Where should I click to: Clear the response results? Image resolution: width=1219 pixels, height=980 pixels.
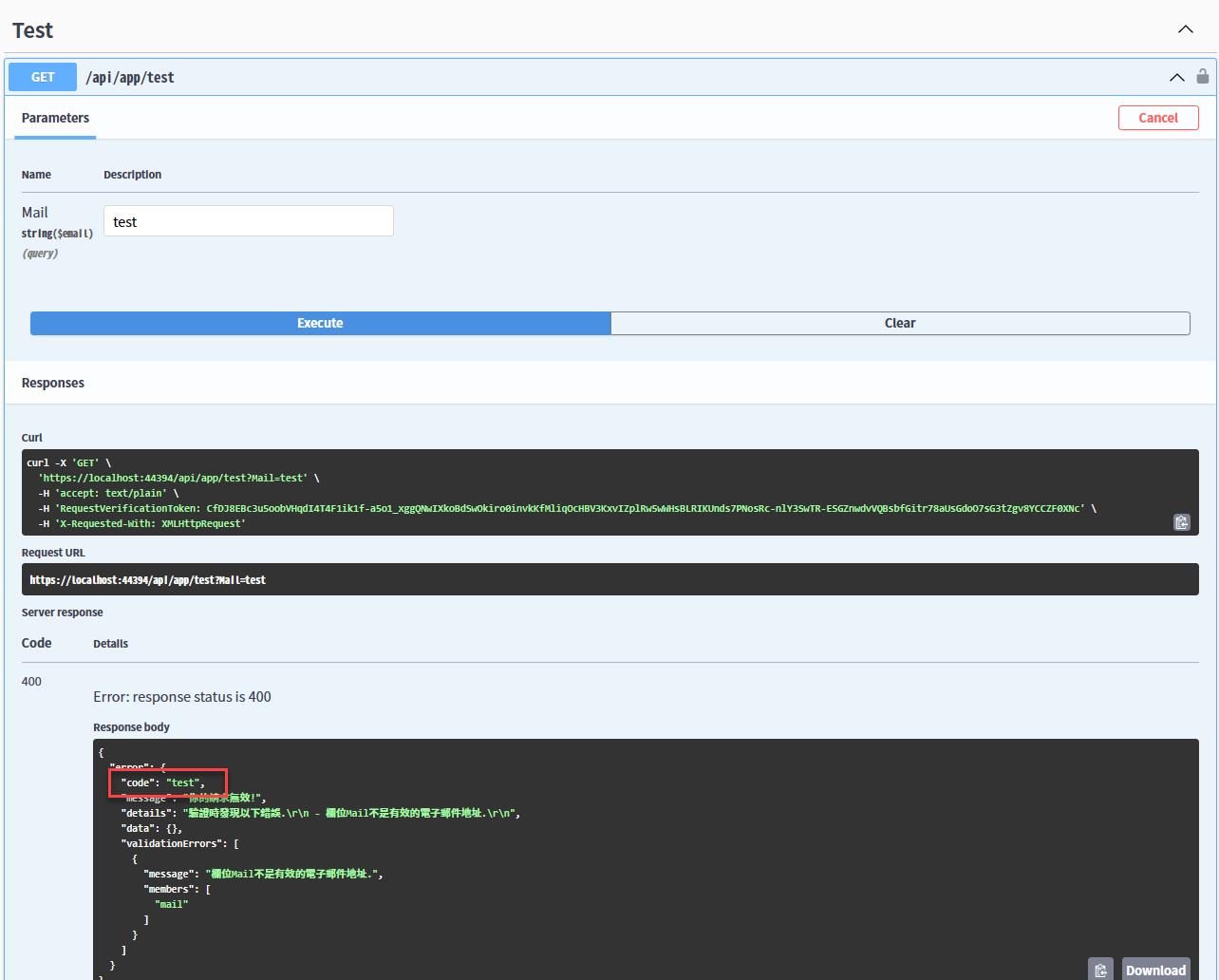tap(899, 323)
